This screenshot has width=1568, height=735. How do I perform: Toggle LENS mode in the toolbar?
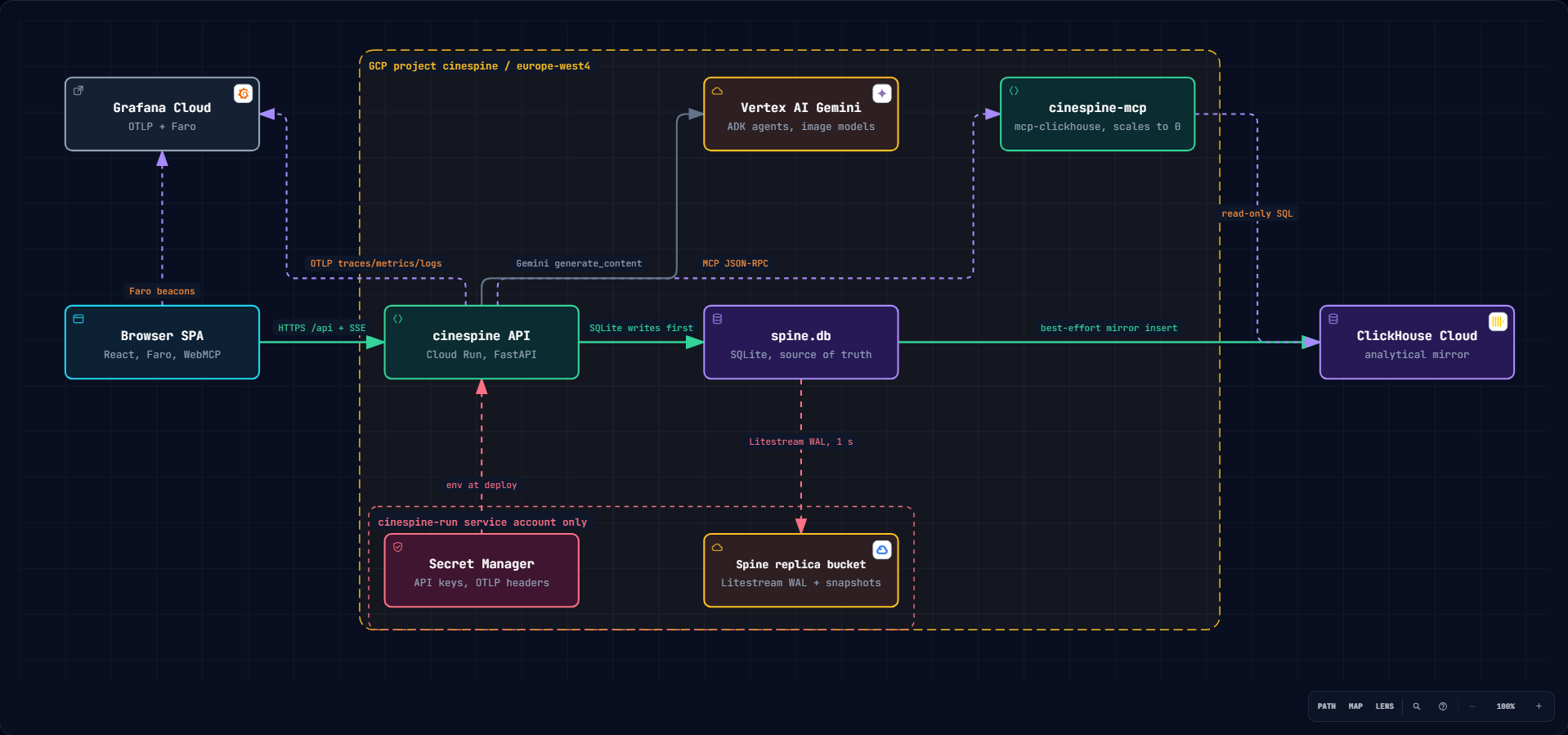pyautogui.click(x=1385, y=706)
